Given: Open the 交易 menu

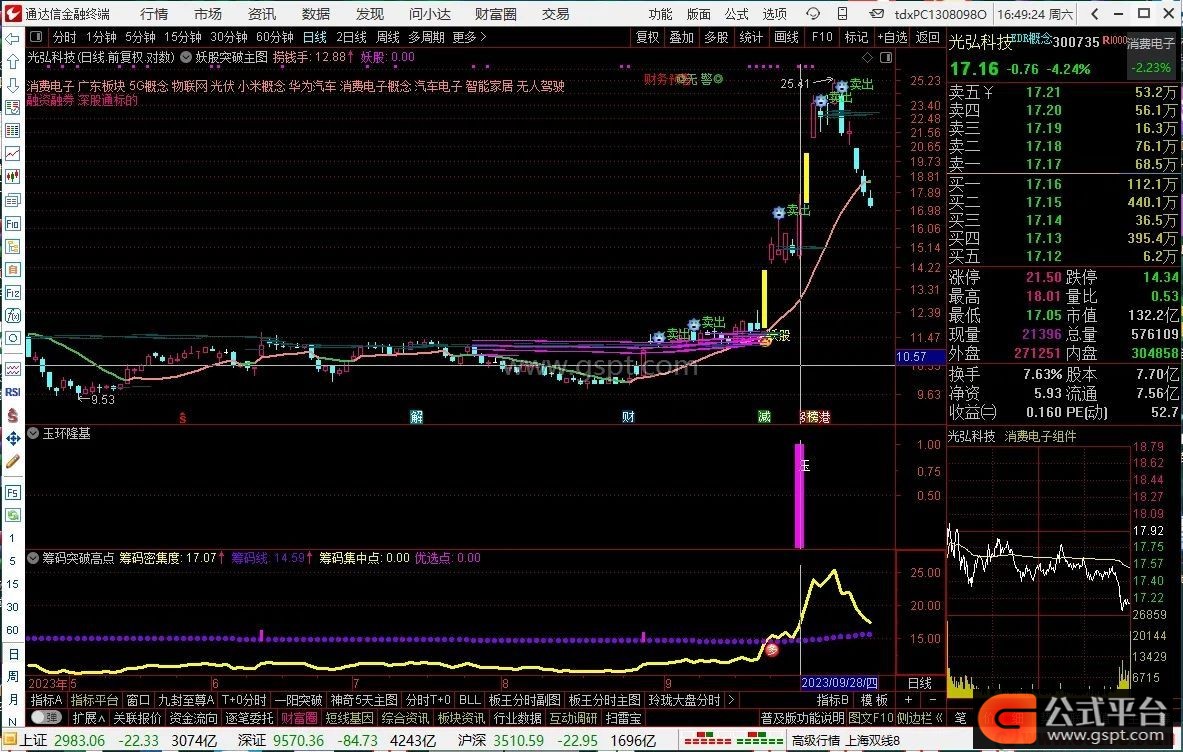Looking at the screenshot, I should pyautogui.click(x=555, y=14).
